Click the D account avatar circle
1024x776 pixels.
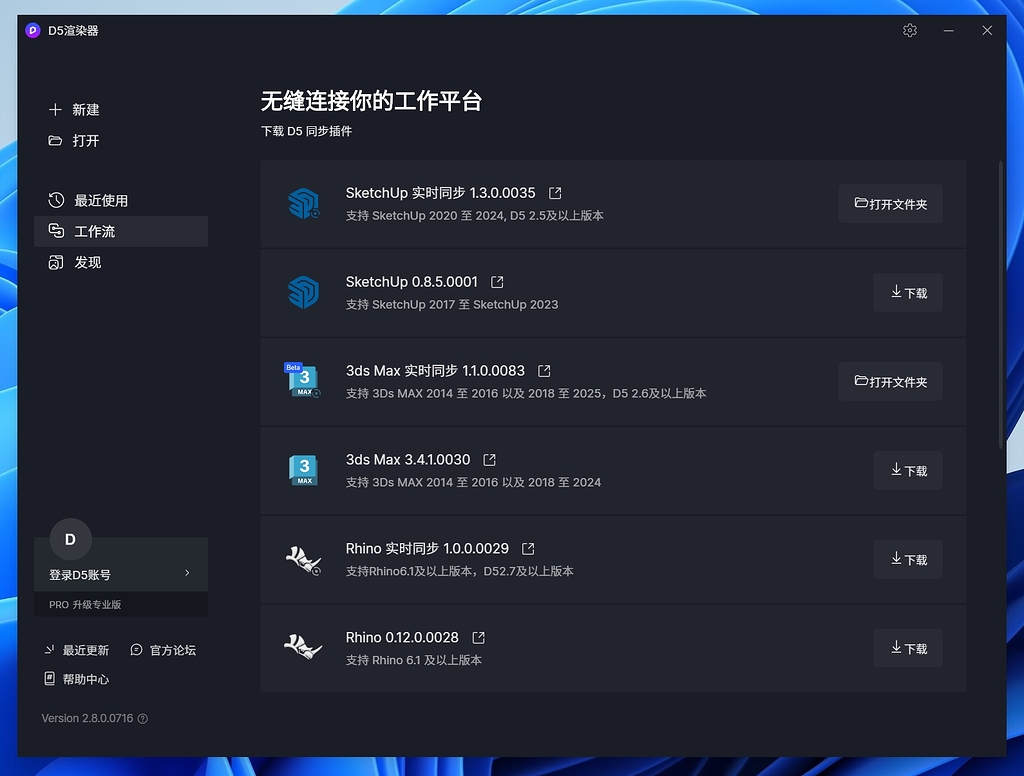pos(70,539)
